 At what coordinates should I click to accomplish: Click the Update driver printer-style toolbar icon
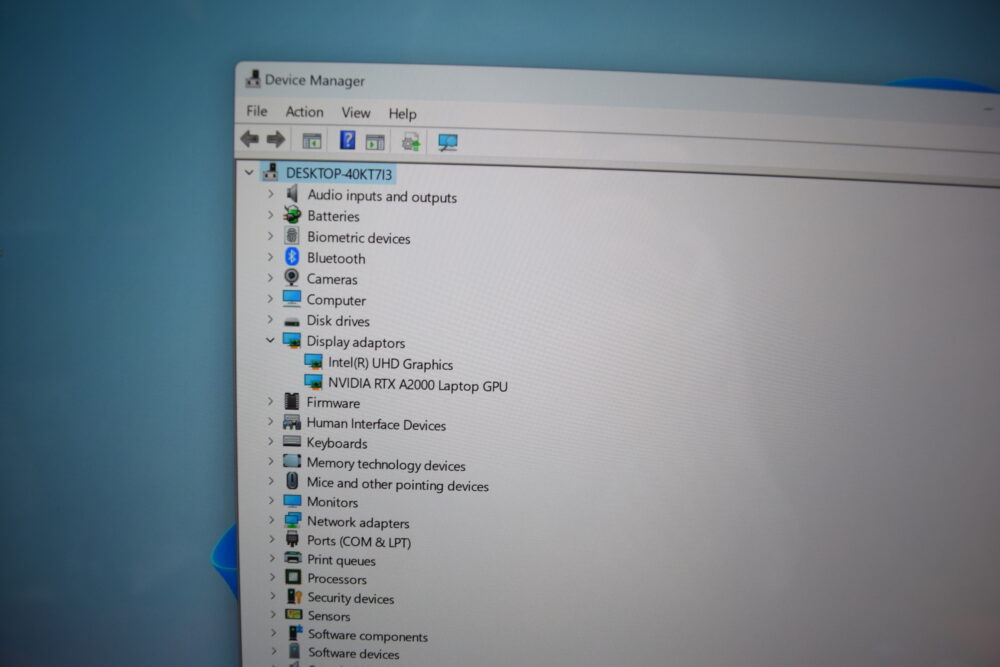click(411, 142)
